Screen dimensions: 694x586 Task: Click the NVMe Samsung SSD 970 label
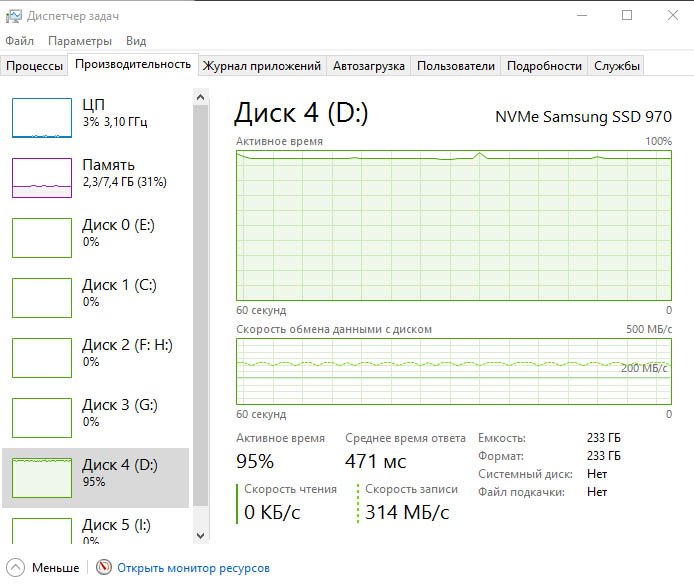[583, 117]
